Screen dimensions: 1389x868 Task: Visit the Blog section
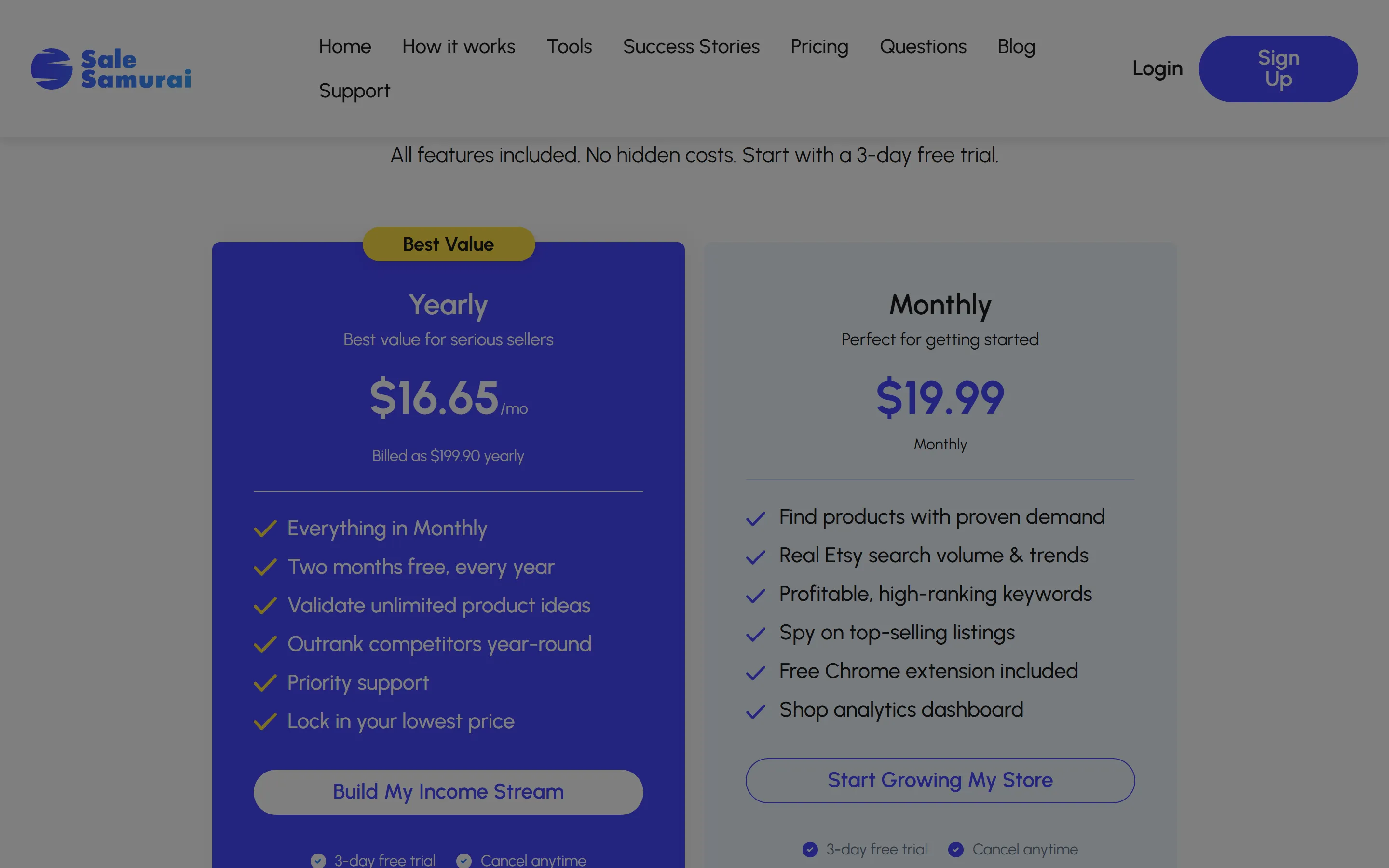point(1016,46)
